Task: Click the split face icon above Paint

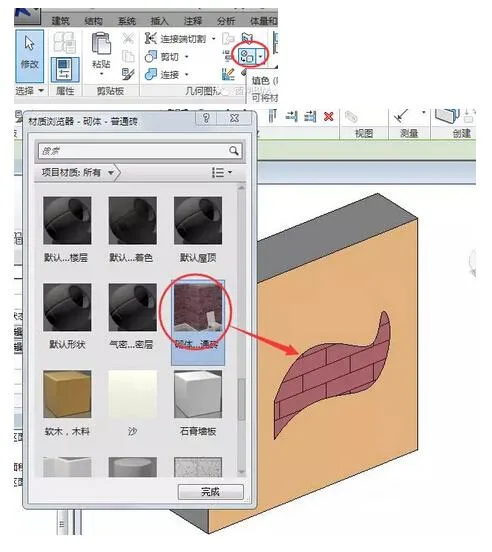Action: coord(247,38)
